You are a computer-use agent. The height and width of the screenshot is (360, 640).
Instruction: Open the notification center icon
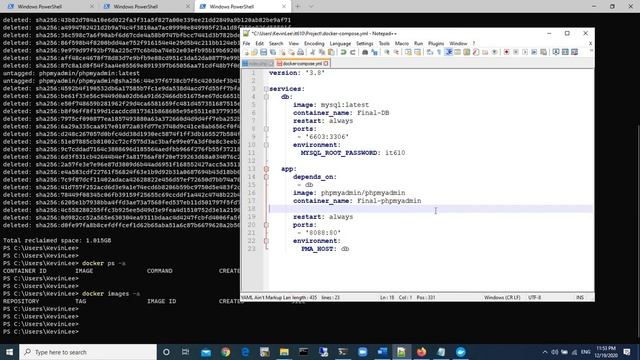(x=627, y=352)
